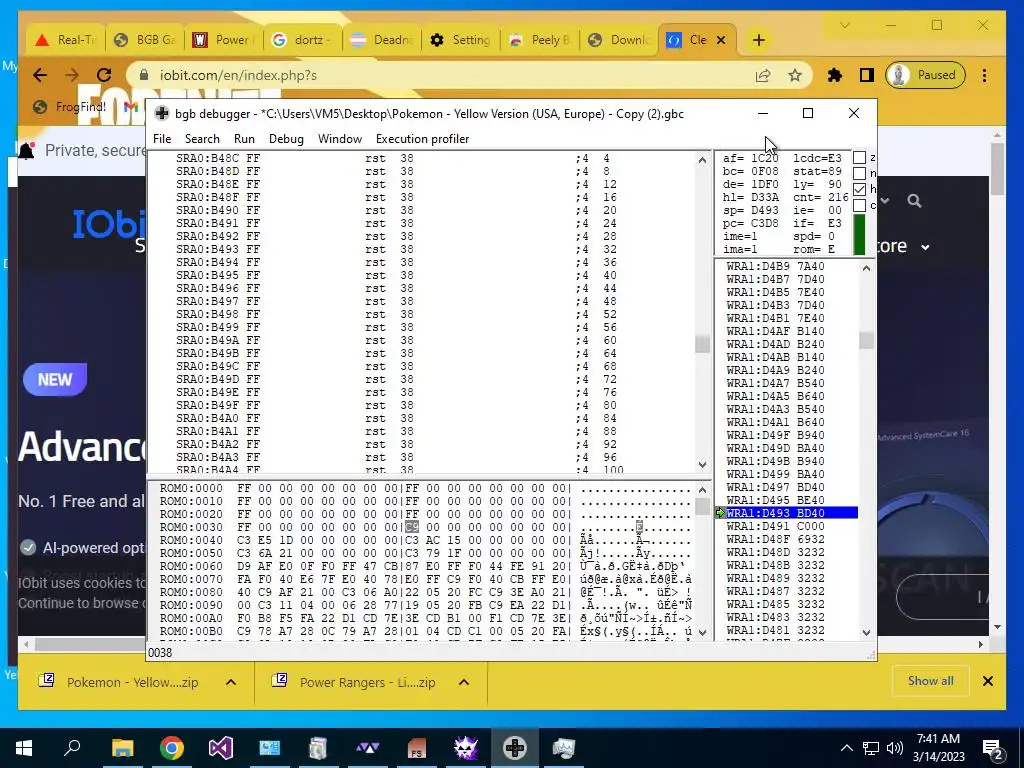
Task: Open the Debug menu in bgb debugger
Action: 286,138
